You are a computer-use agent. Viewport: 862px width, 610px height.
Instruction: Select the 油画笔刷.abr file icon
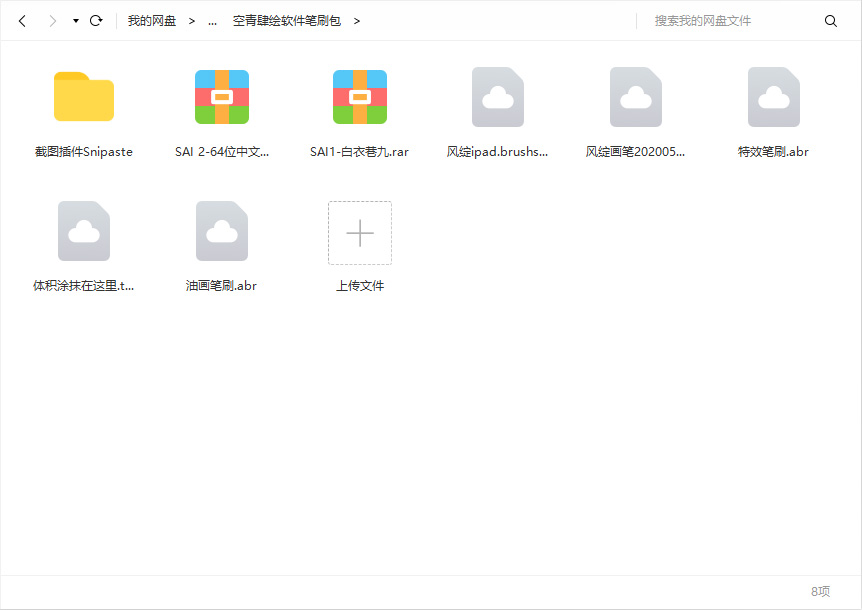pos(222,231)
